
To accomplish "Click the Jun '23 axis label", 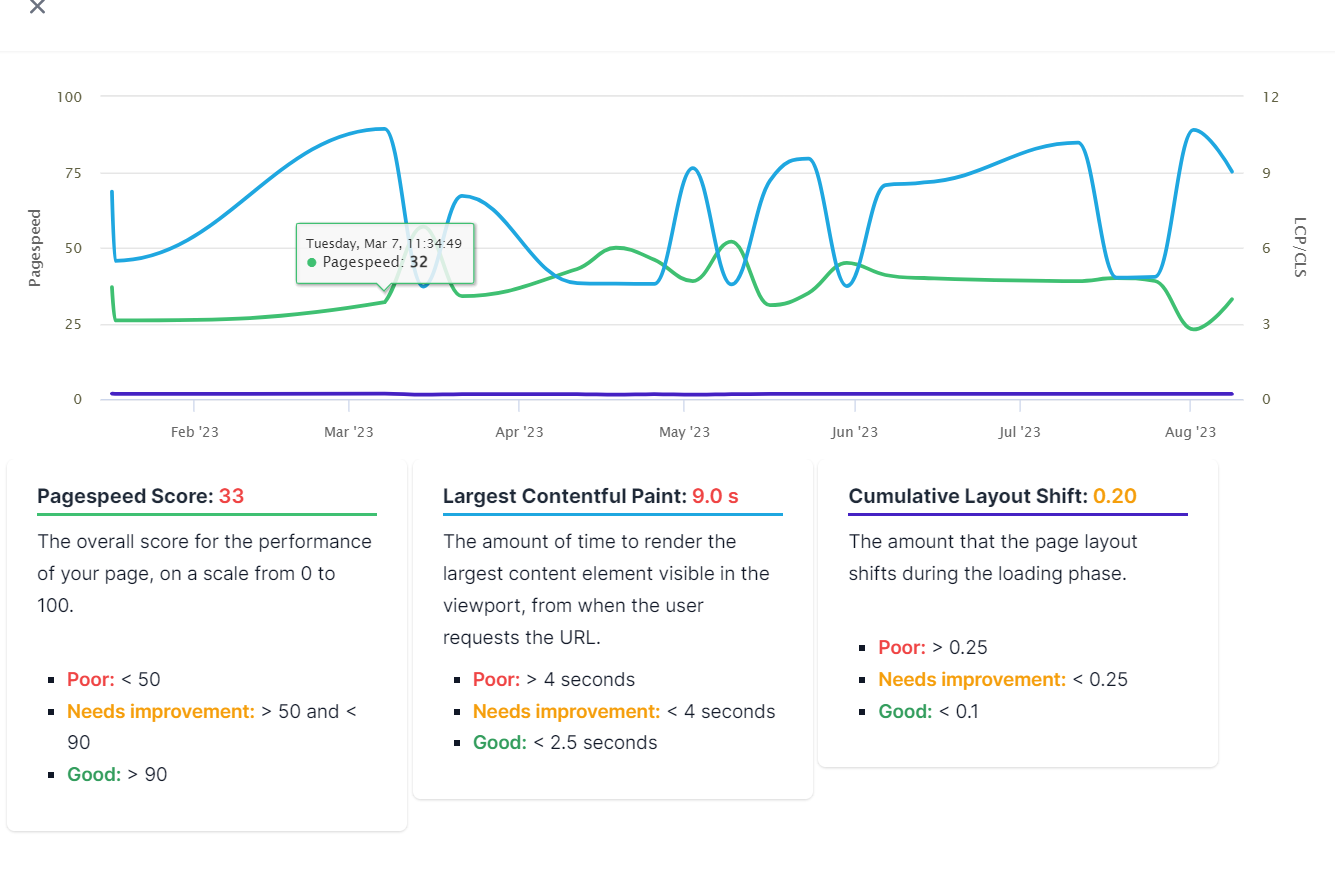I will point(855,432).
